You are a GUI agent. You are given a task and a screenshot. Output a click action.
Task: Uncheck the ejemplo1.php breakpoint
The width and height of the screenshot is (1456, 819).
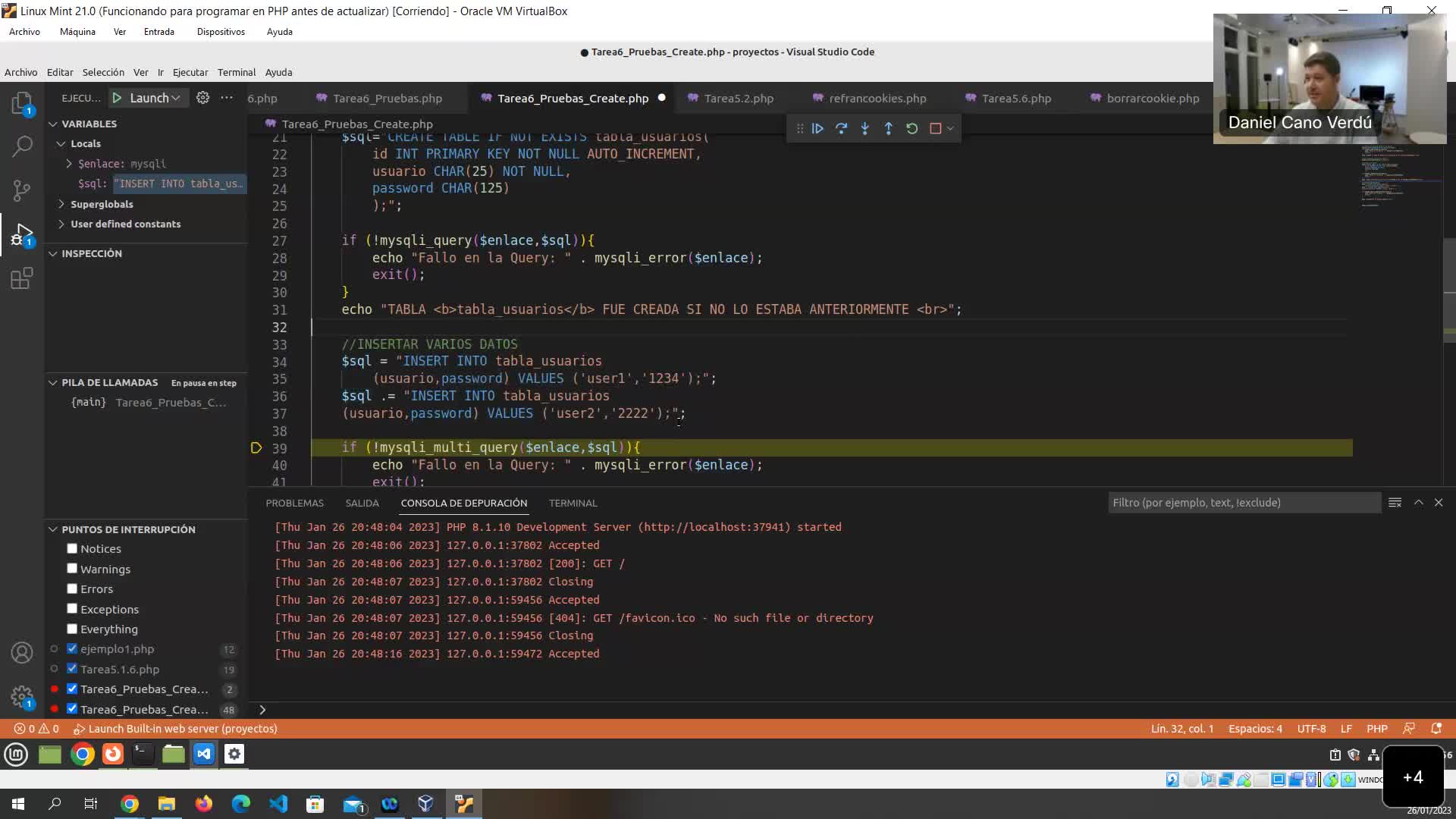[x=72, y=649]
